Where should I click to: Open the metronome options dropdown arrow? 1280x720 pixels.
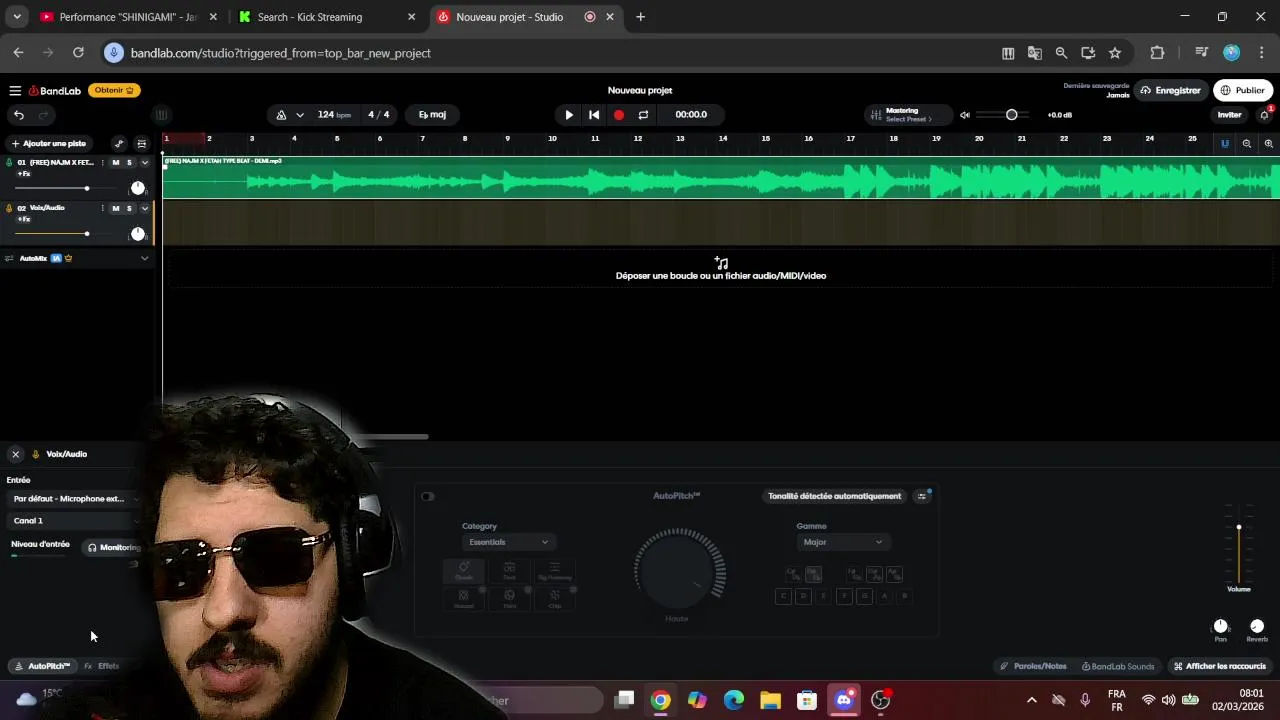(299, 115)
